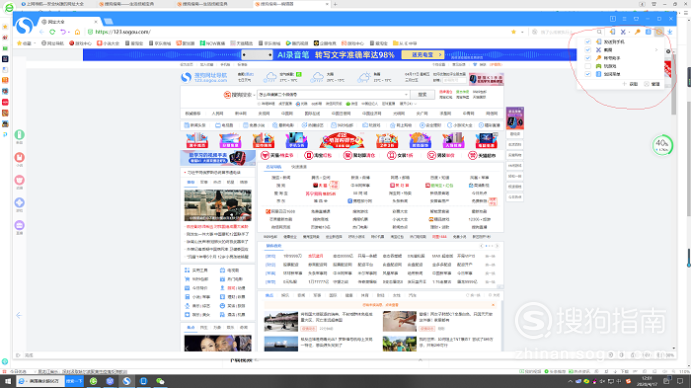Collapse sidebar with left arrow icon
This screenshot has height=388, width=691.
point(19,315)
